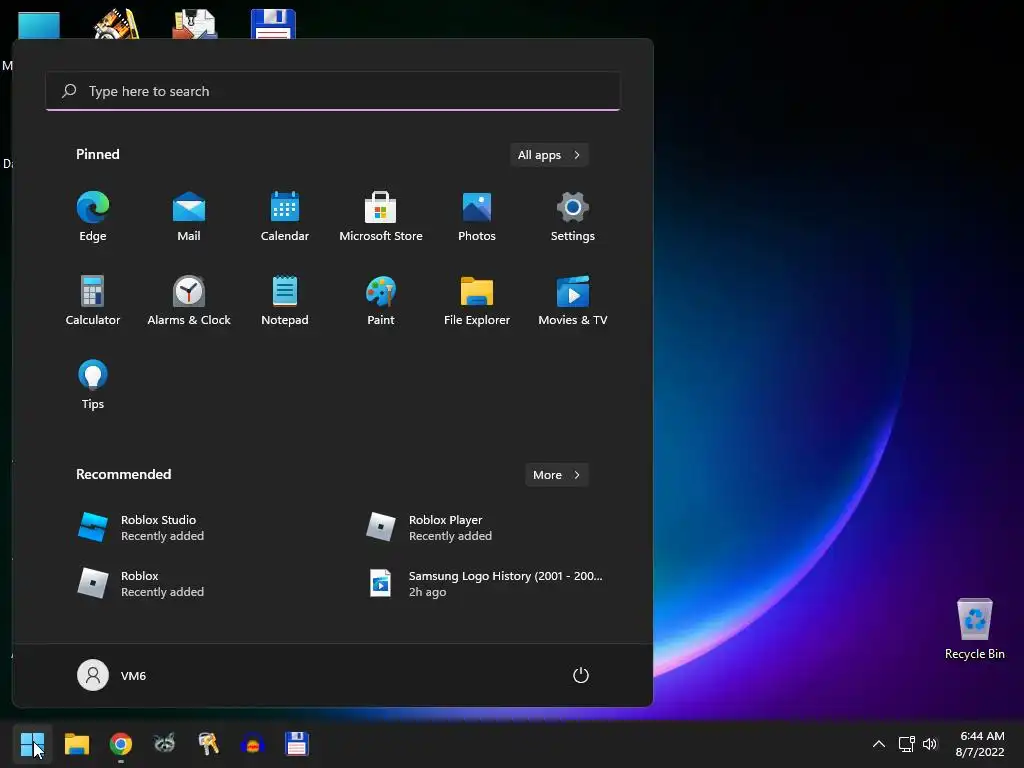Open network status in system tray

tap(906, 744)
